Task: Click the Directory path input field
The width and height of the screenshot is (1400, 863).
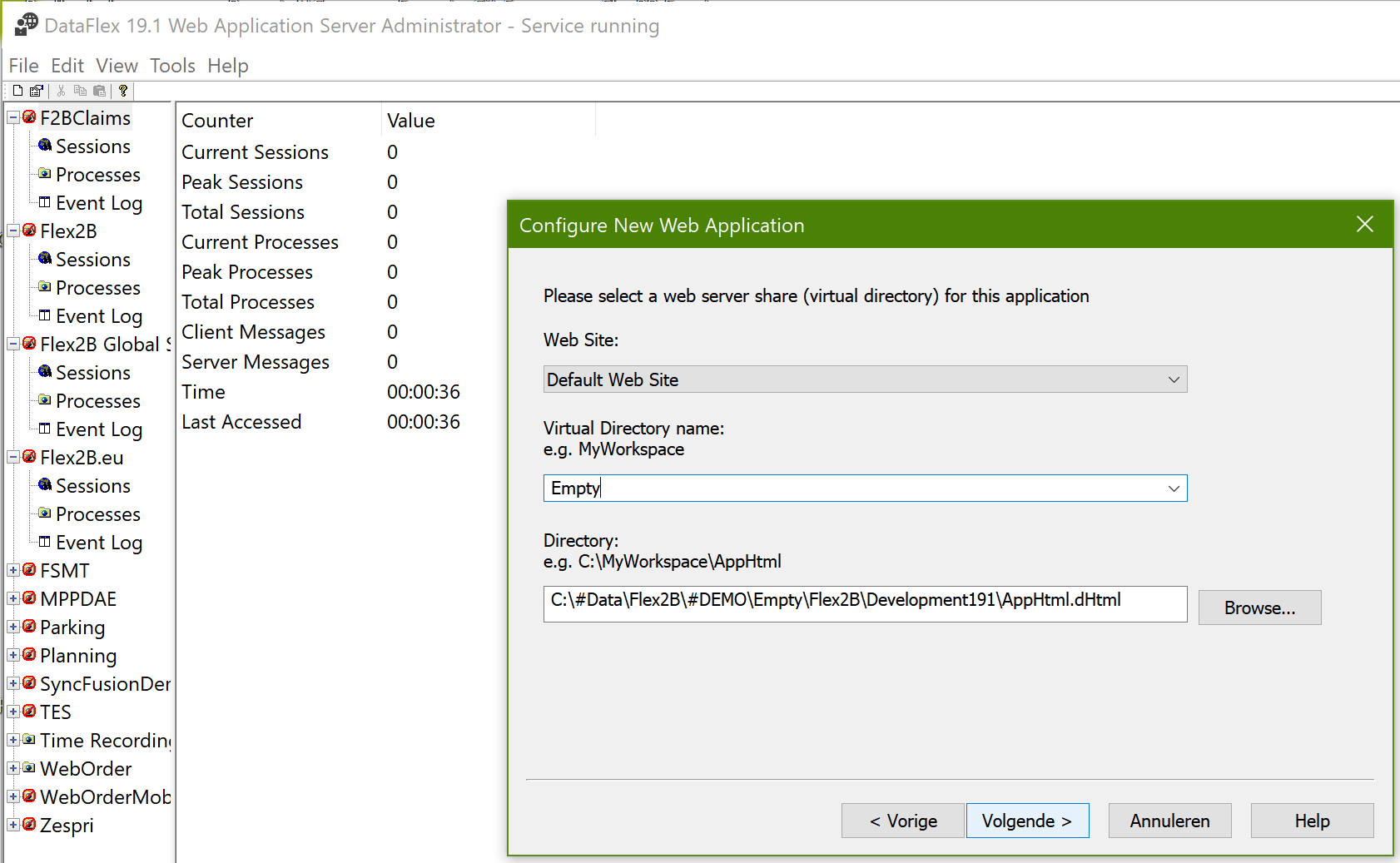Action: (865, 604)
